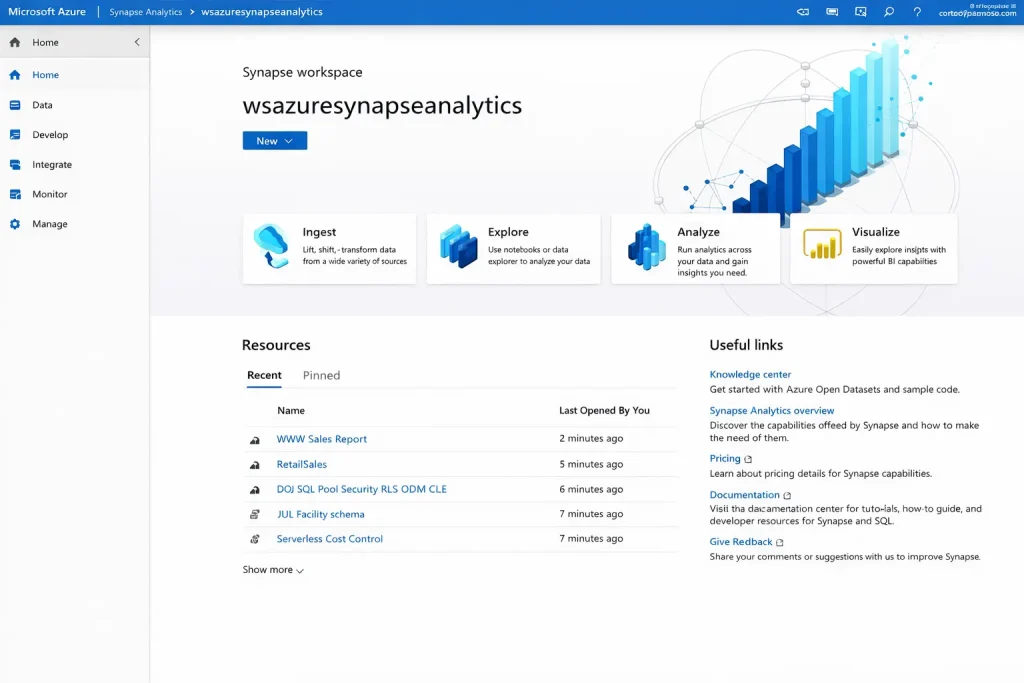Select the Visualize card
The height and width of the screenshot is (683, 1024).
click(x=874, y=248)
